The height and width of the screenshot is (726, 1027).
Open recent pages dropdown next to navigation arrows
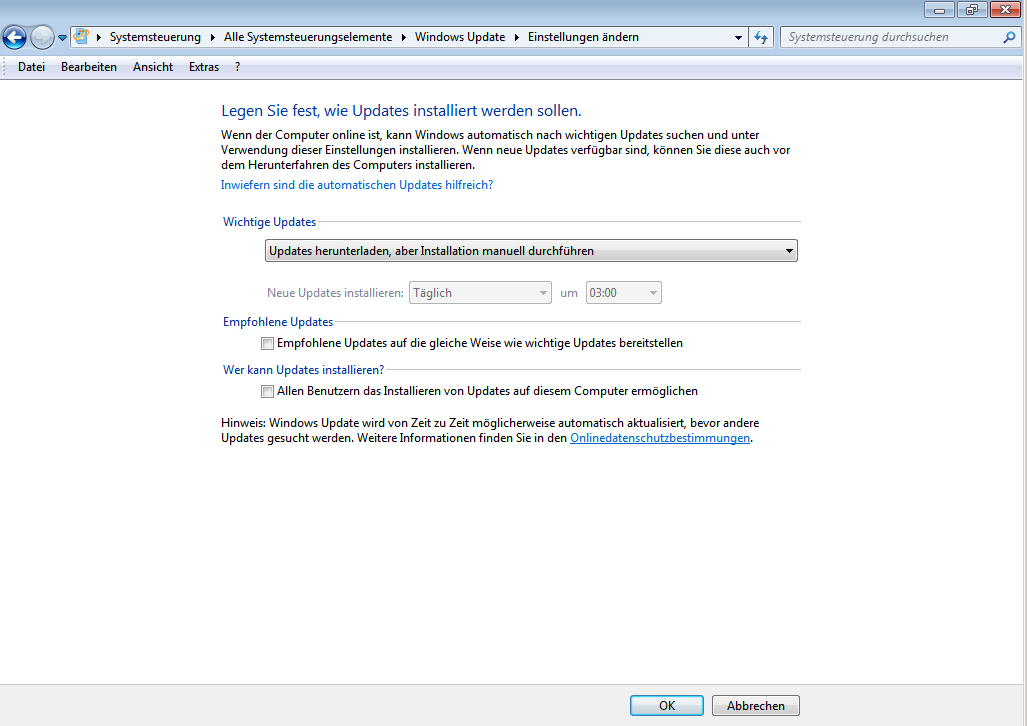pos(62,38)
